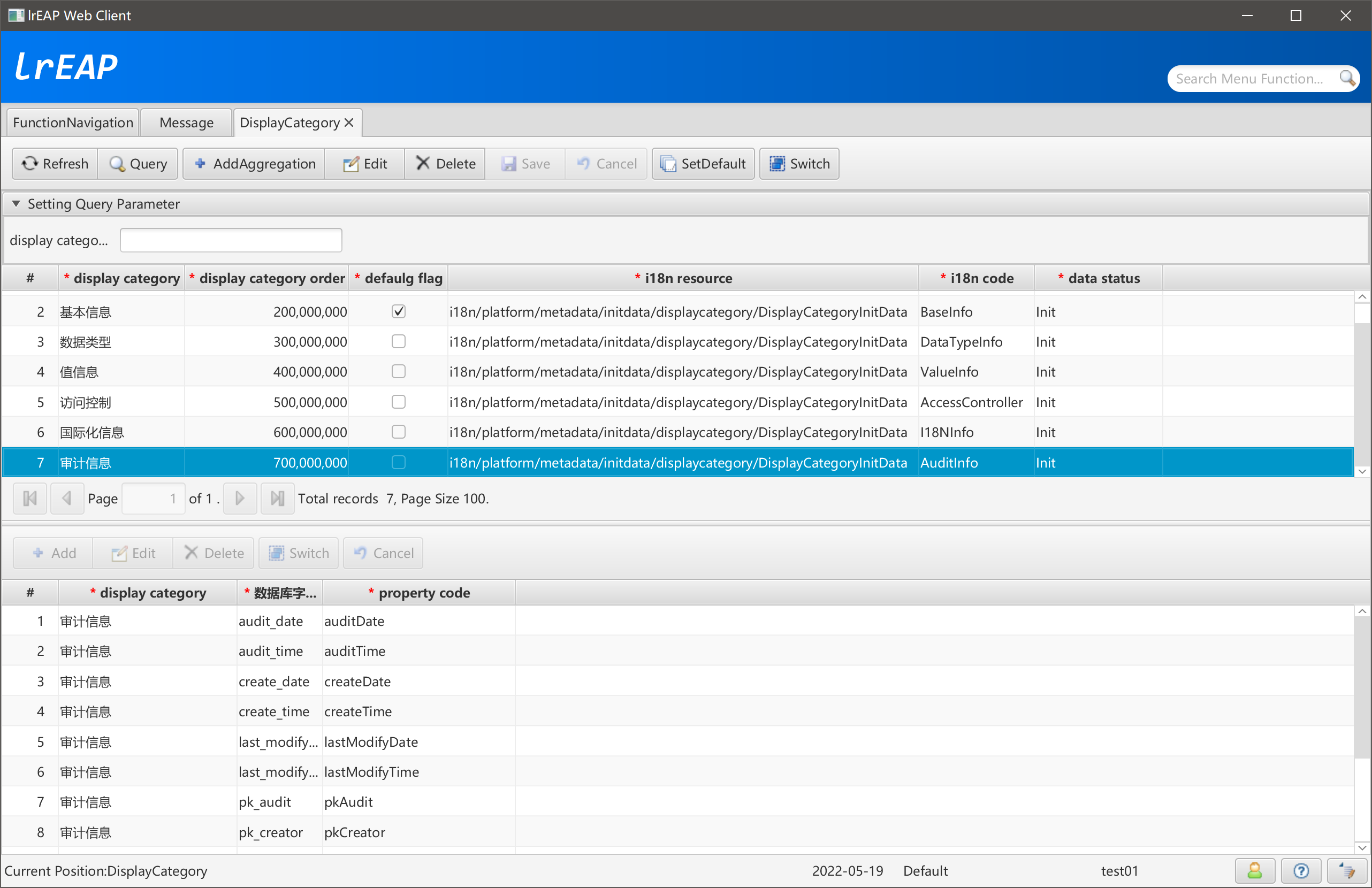Click Edit in the top toolbar
1372x888 pixels.
point(365,164)
